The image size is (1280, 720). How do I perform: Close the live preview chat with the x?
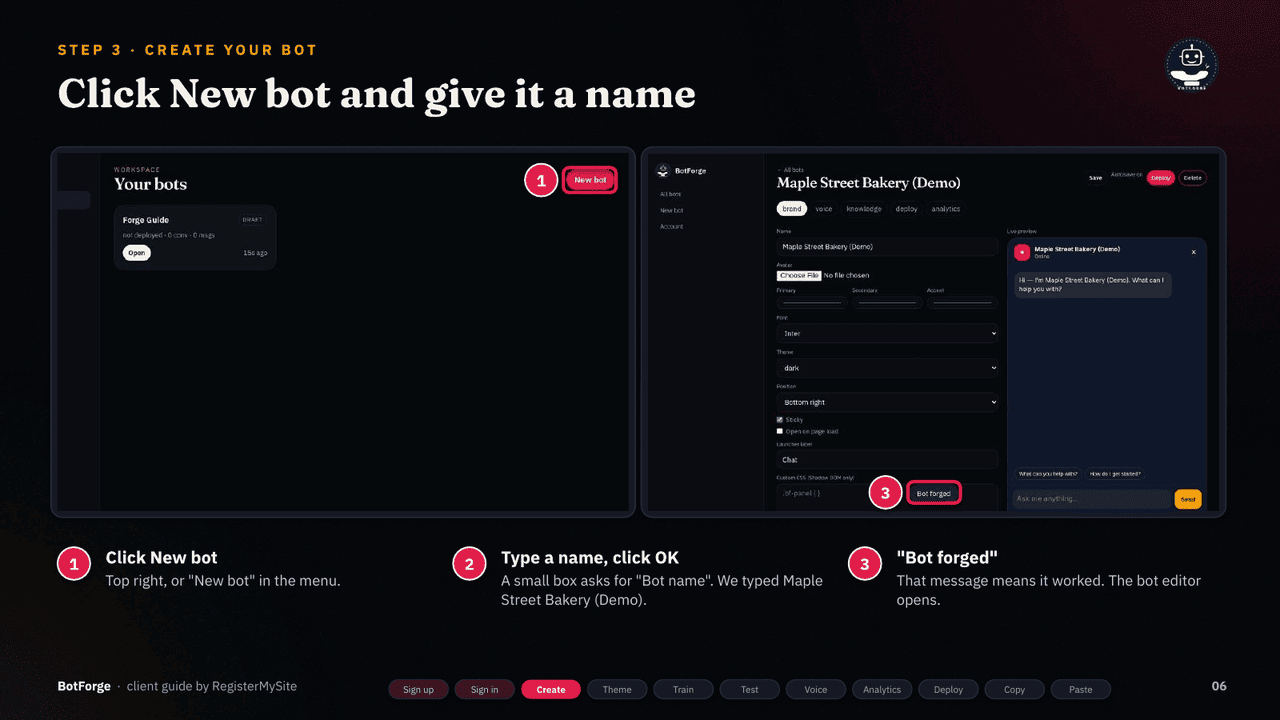pyautogui.click(x=1193, y=252)
